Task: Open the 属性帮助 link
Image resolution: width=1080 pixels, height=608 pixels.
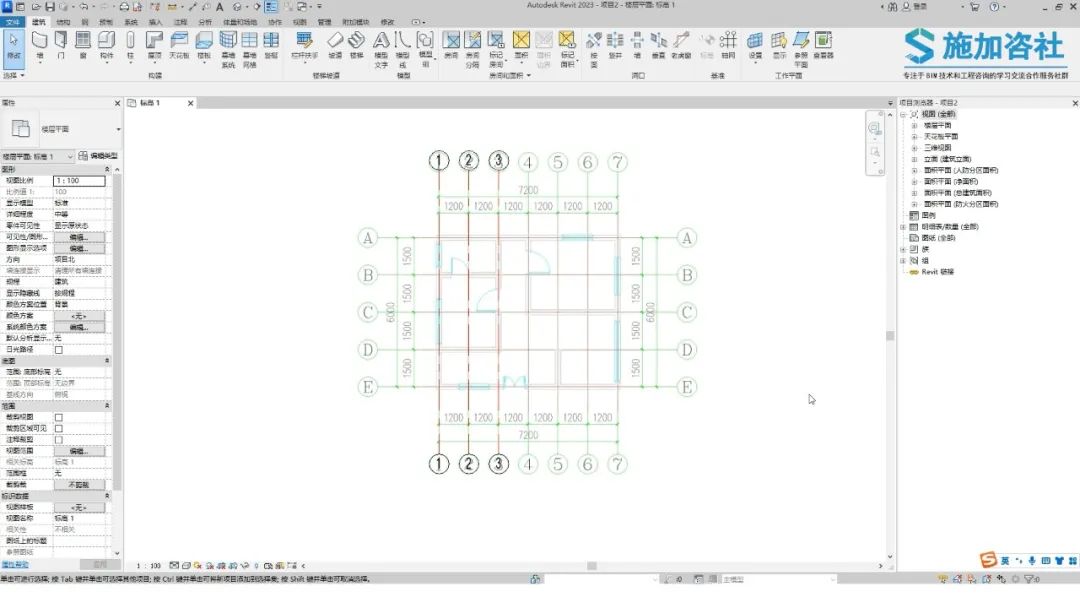Action: 14,565
